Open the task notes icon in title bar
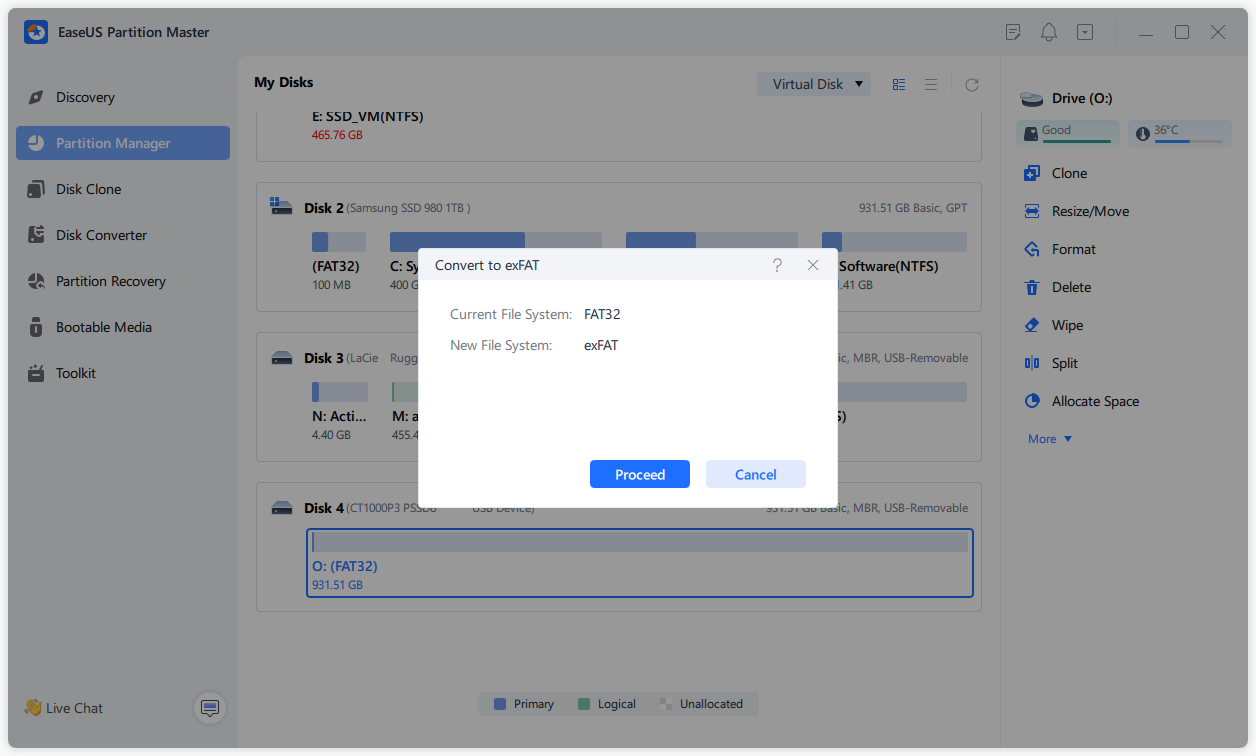 click(1013, 32)
